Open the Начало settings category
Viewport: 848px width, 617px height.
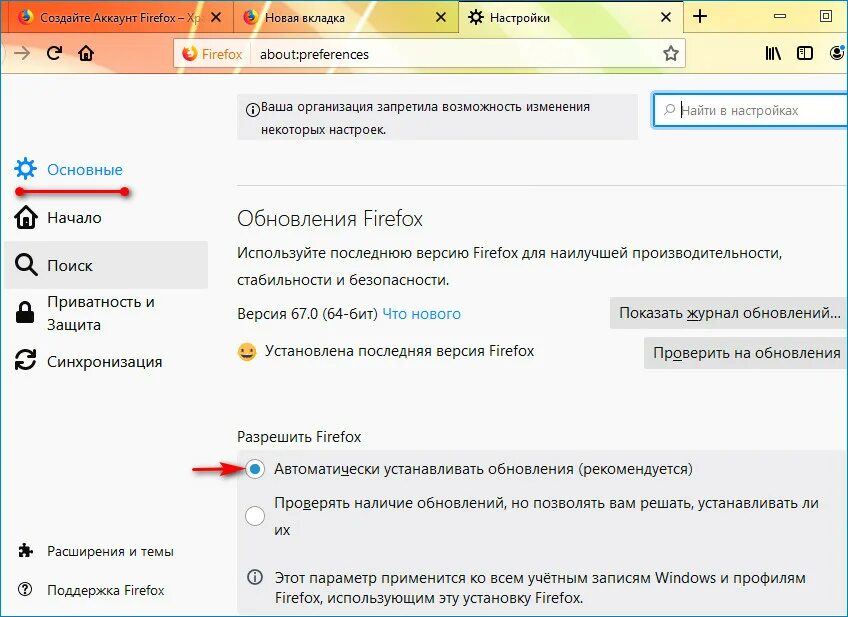tap(105, 217)
